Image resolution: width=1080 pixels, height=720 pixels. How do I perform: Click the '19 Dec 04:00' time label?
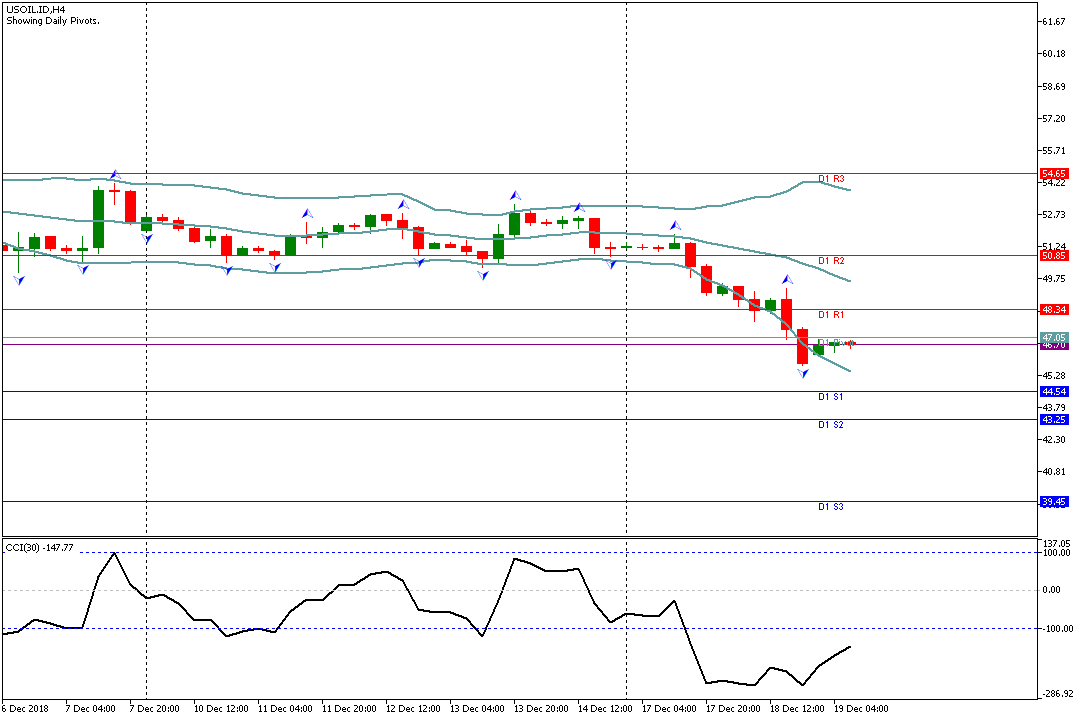click(862, 708)
